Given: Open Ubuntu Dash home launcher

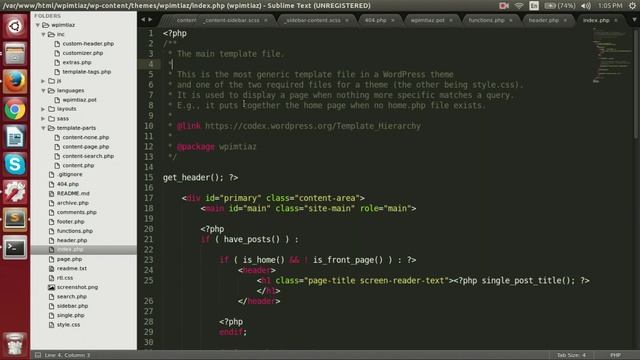Looking at the screenshot, I should (x=15, y=27).
